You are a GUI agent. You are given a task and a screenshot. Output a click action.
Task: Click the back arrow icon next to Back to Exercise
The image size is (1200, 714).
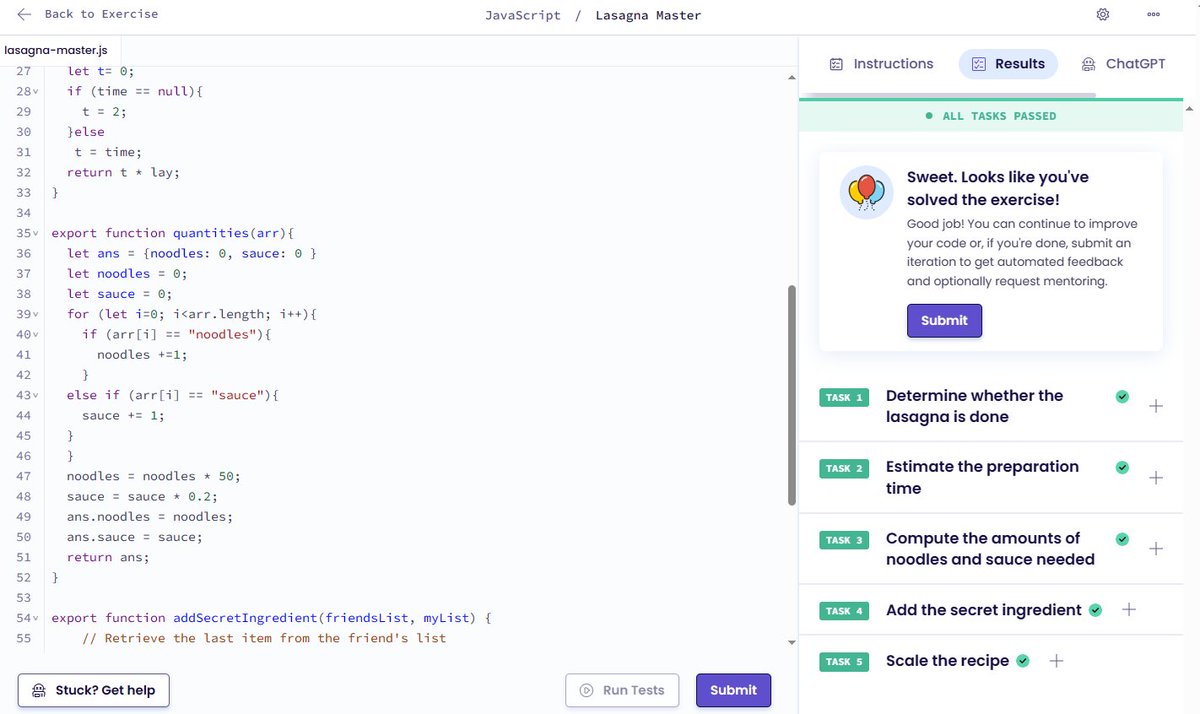(x=25, y=14)
